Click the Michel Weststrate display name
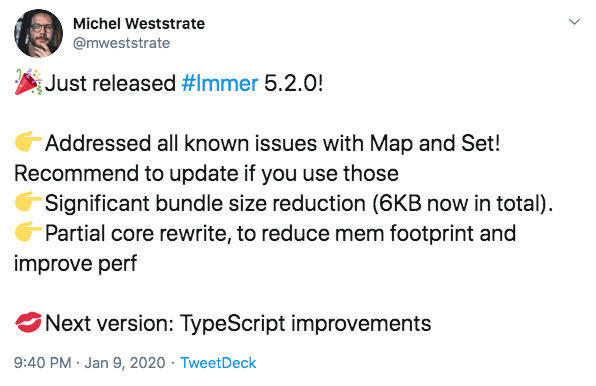The width and height of the screenshot is (596, 386). 139,24
